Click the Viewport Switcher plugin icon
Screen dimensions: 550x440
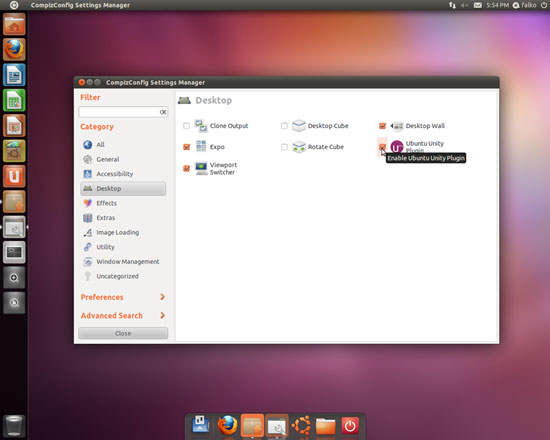tap(201, 168)
